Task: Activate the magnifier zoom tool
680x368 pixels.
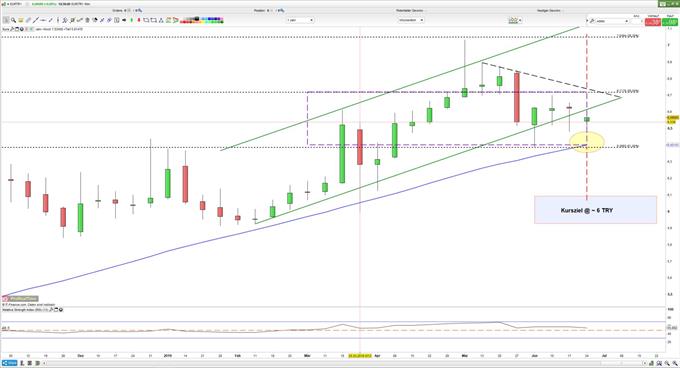Action: 13,20
